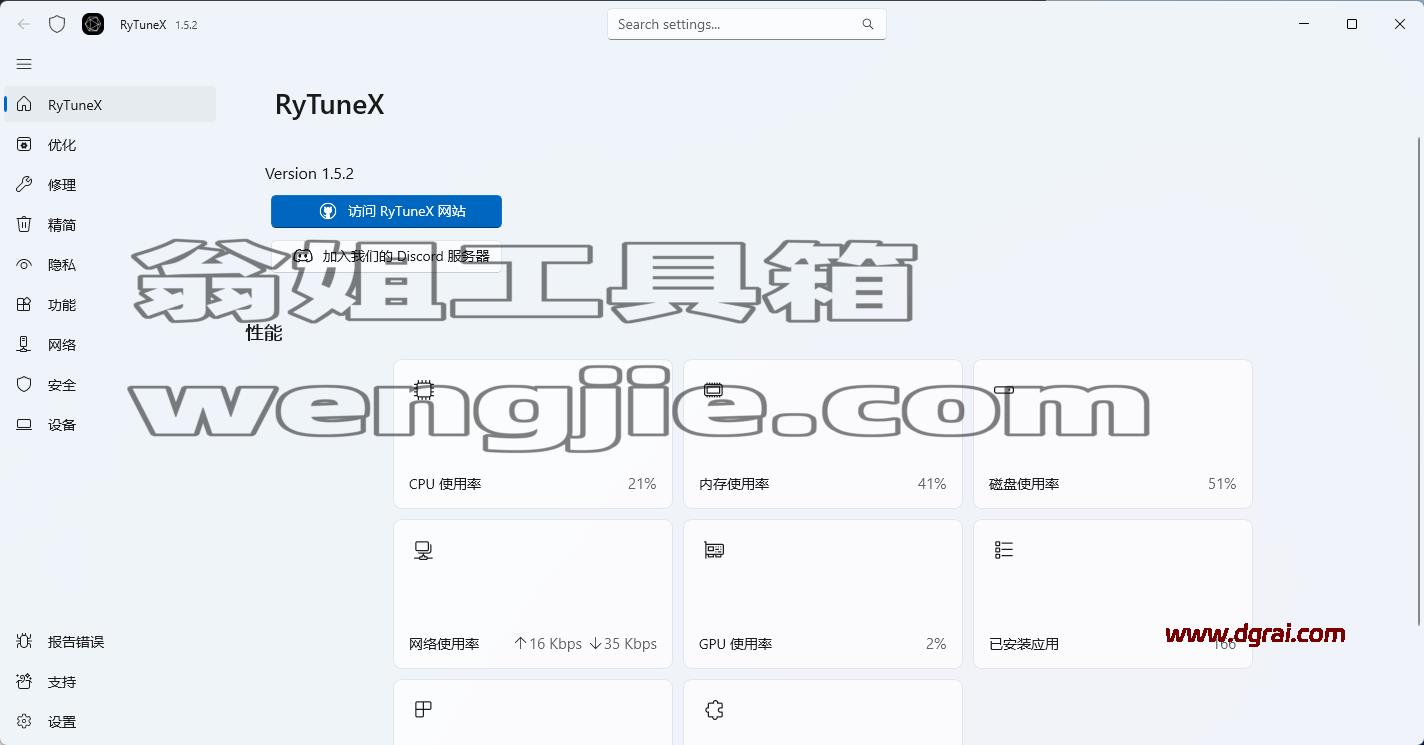Click the RyTuneX app logo icon

[x=93, y=24]
